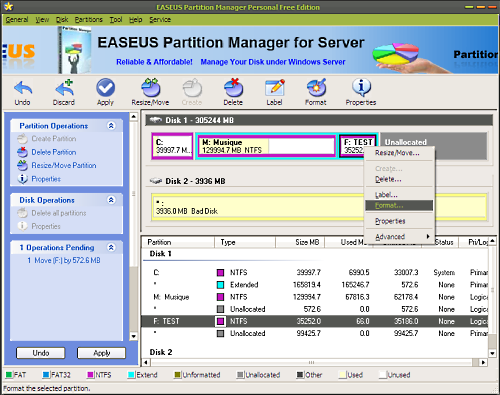Click the Format toolbar icon
This screenshot has width=500, height=395.
316,88
